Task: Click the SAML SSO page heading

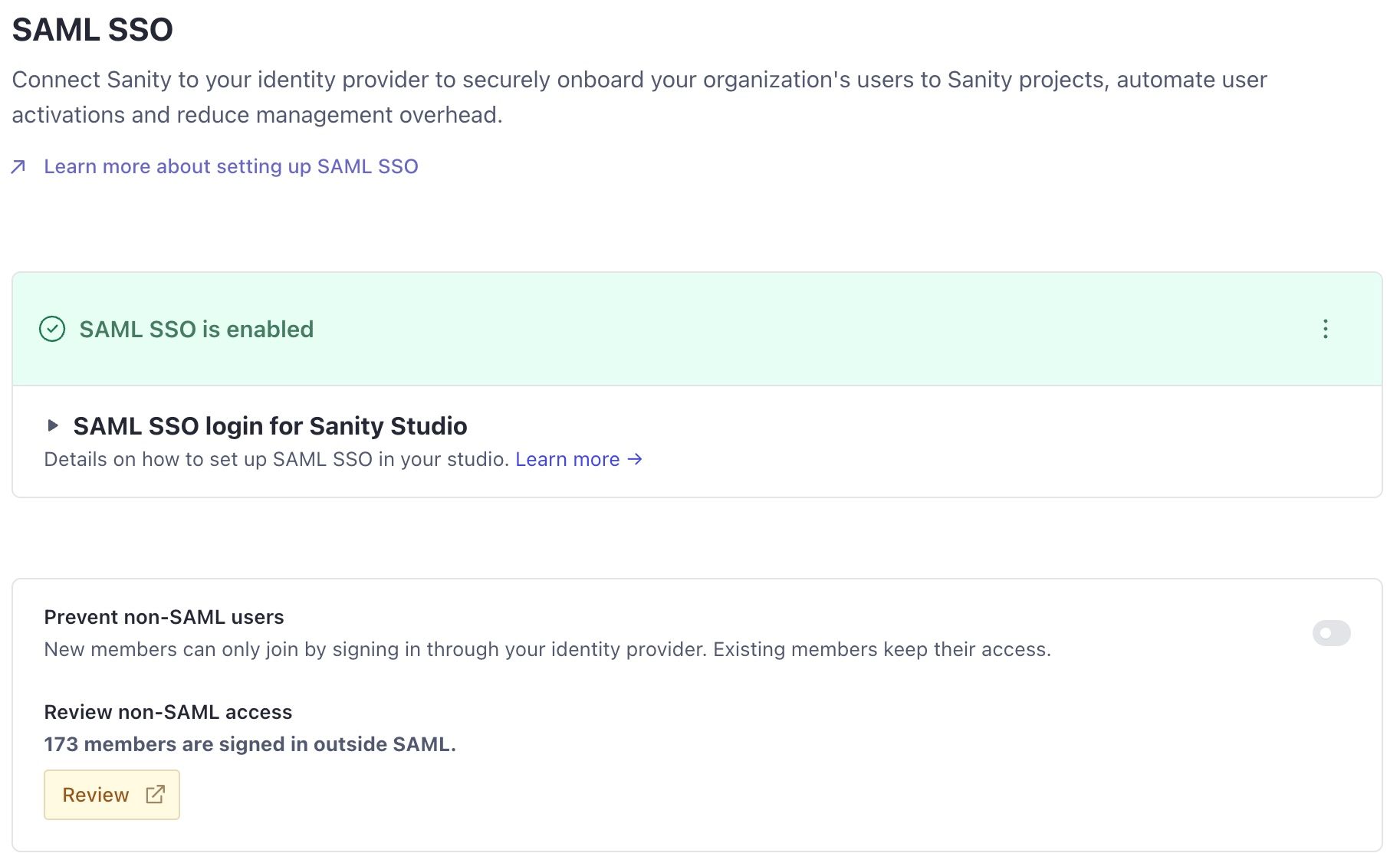Action: point(93,30)
